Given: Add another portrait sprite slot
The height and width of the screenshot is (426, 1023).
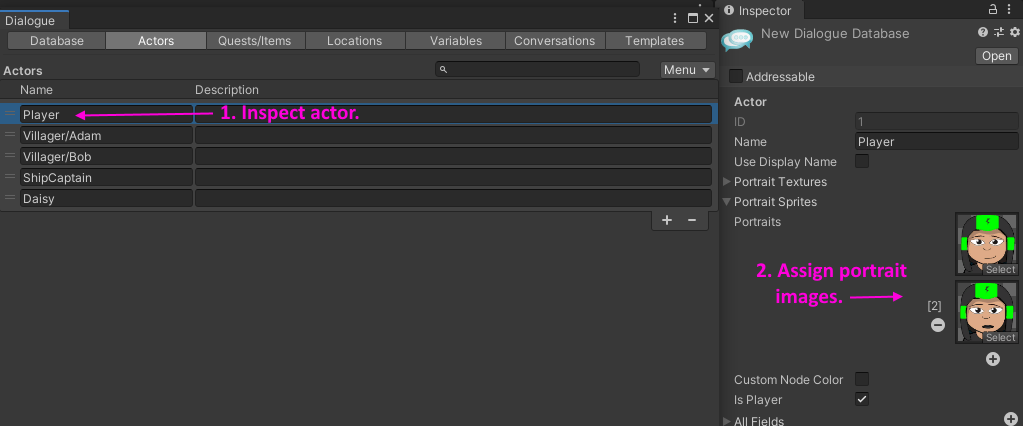Looking at the screenshot, I should pos(993,359).
